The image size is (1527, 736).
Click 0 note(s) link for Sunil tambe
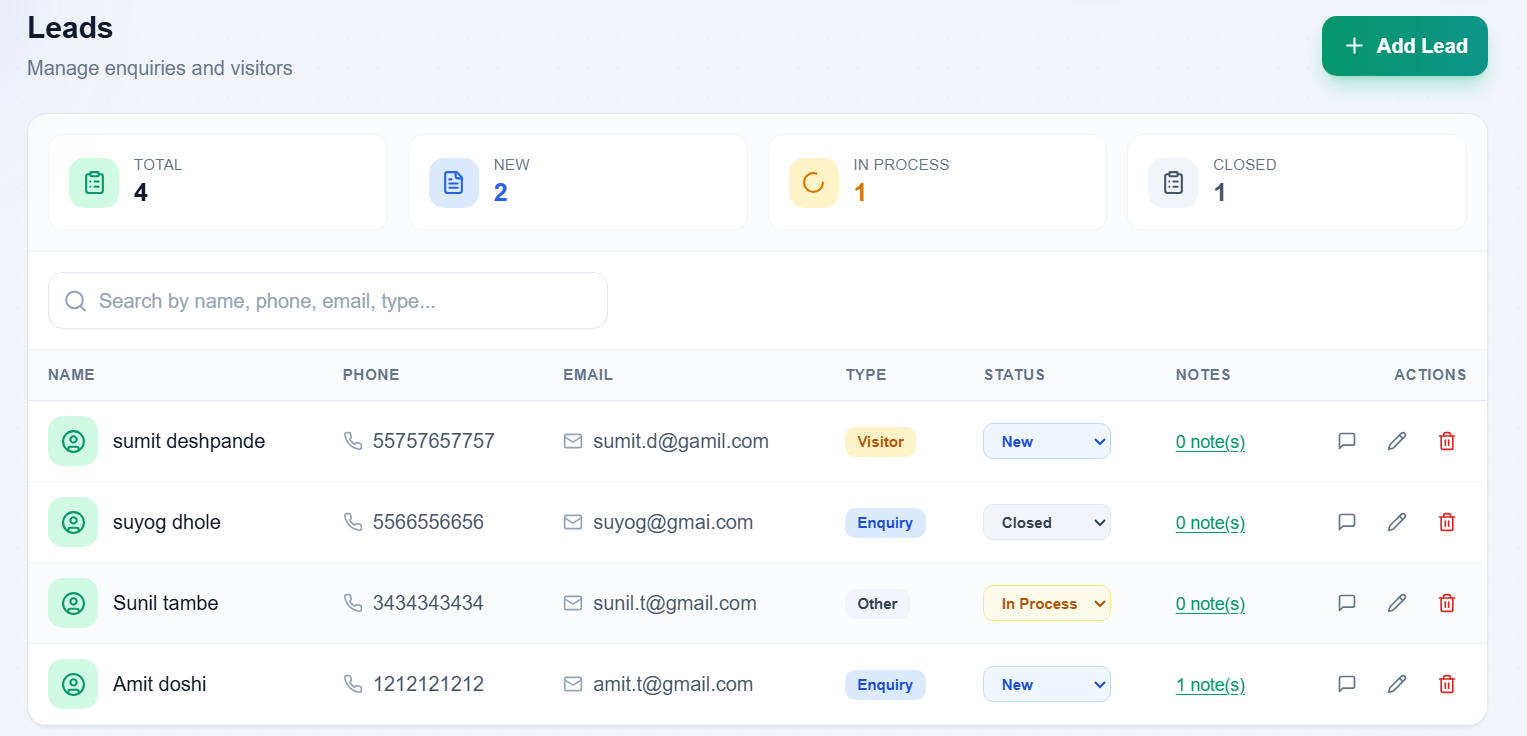1210,603
